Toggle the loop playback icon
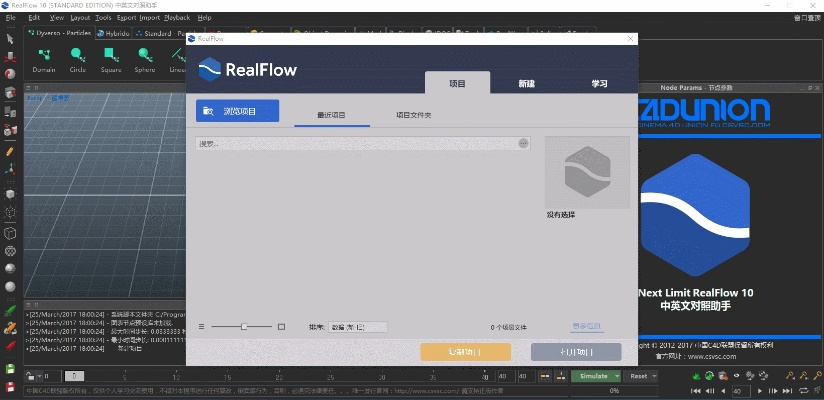 click(x=804, y=391)
